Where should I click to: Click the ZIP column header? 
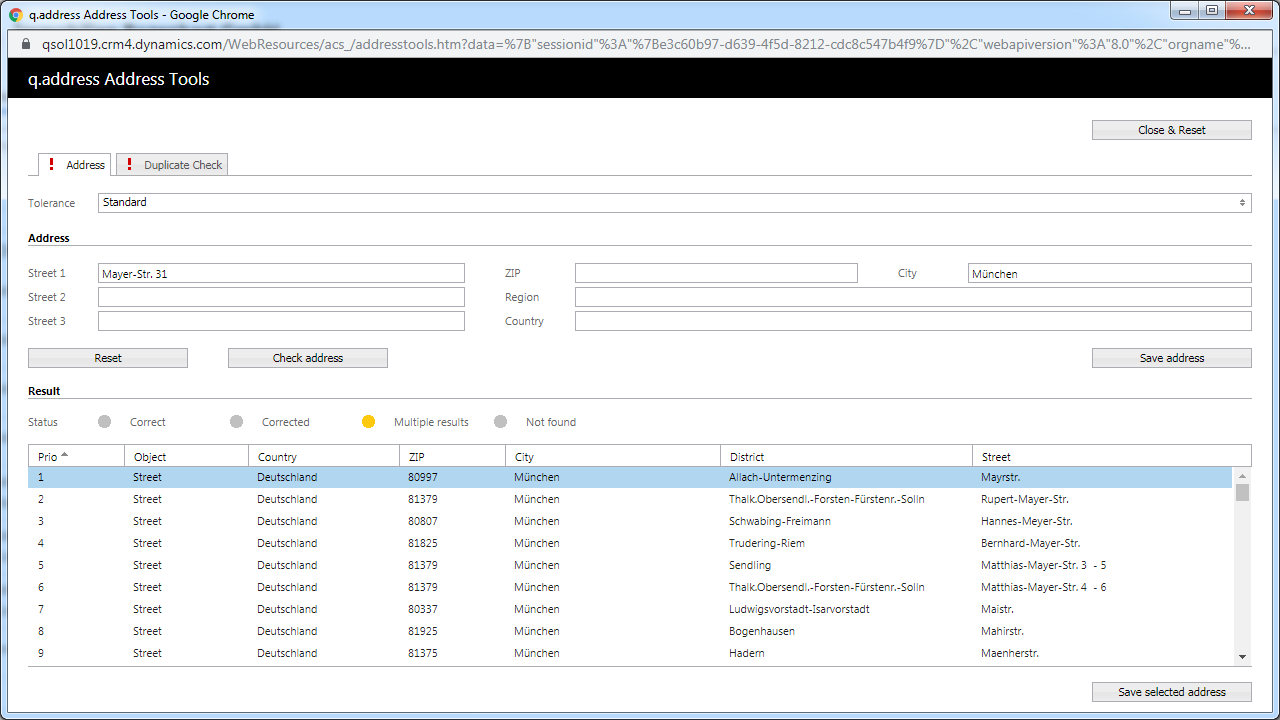pyautogui.click(x=453, y=456)
